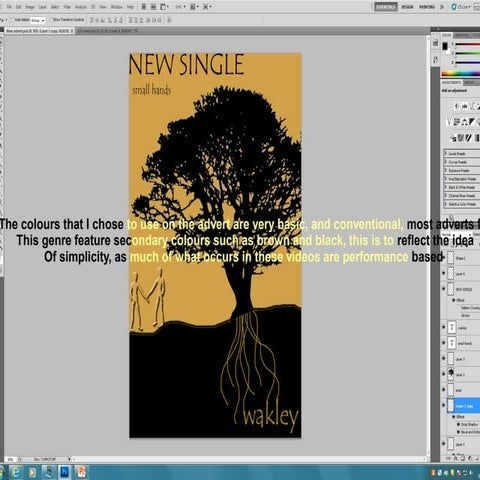
Task: Hide the wakley text layer
Action: point(444,327)
